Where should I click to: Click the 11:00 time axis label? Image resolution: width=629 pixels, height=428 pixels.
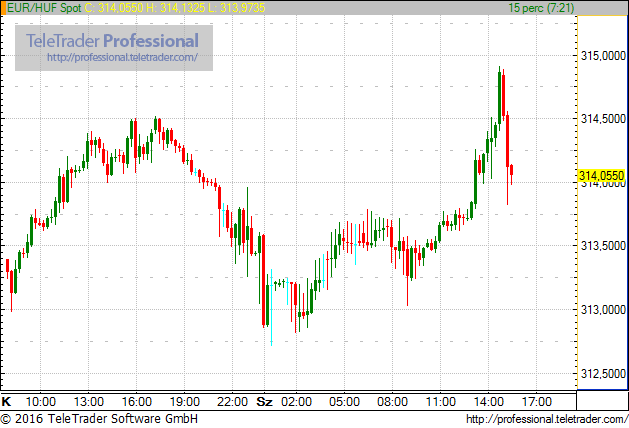[x=440, y=402]
